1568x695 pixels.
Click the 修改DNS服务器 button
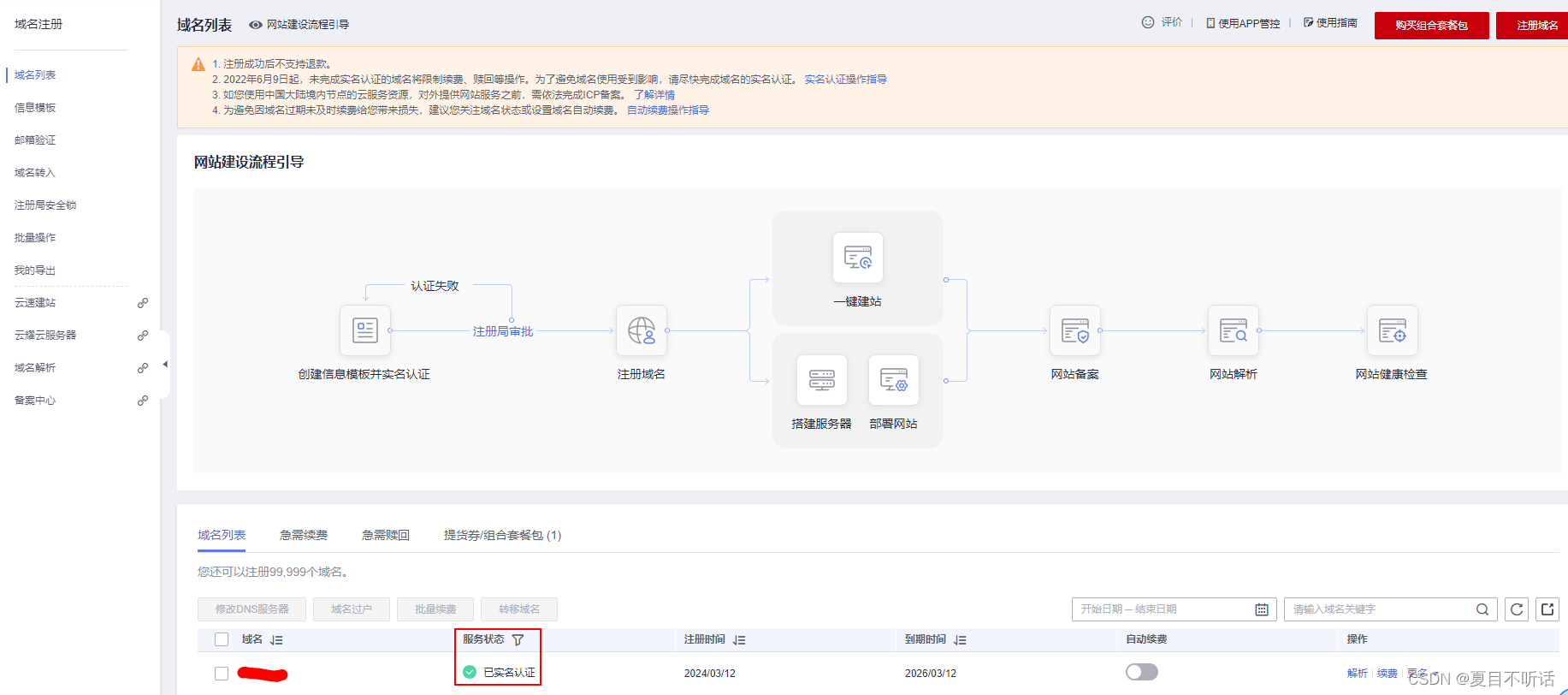click(x=252, y=609)
